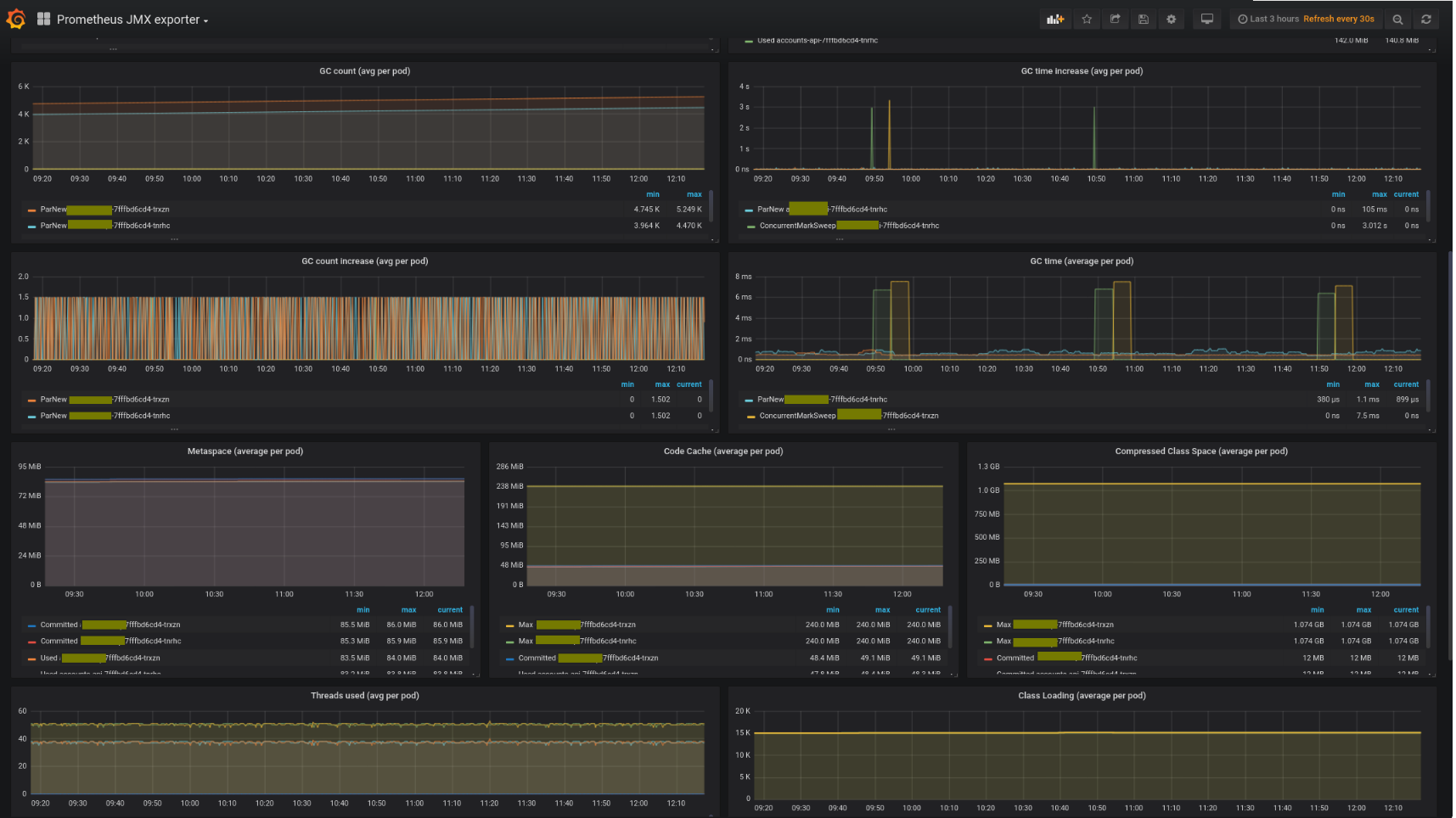This screenshot has height=818, width=1456.
Task: Click the zoom out magnifier icon
Action: pos(1397,19)
